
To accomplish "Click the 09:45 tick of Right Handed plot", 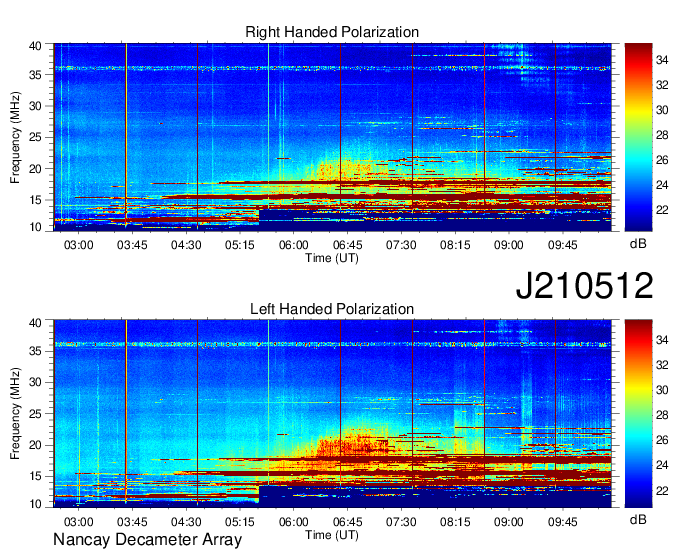I will pos(562,245).
